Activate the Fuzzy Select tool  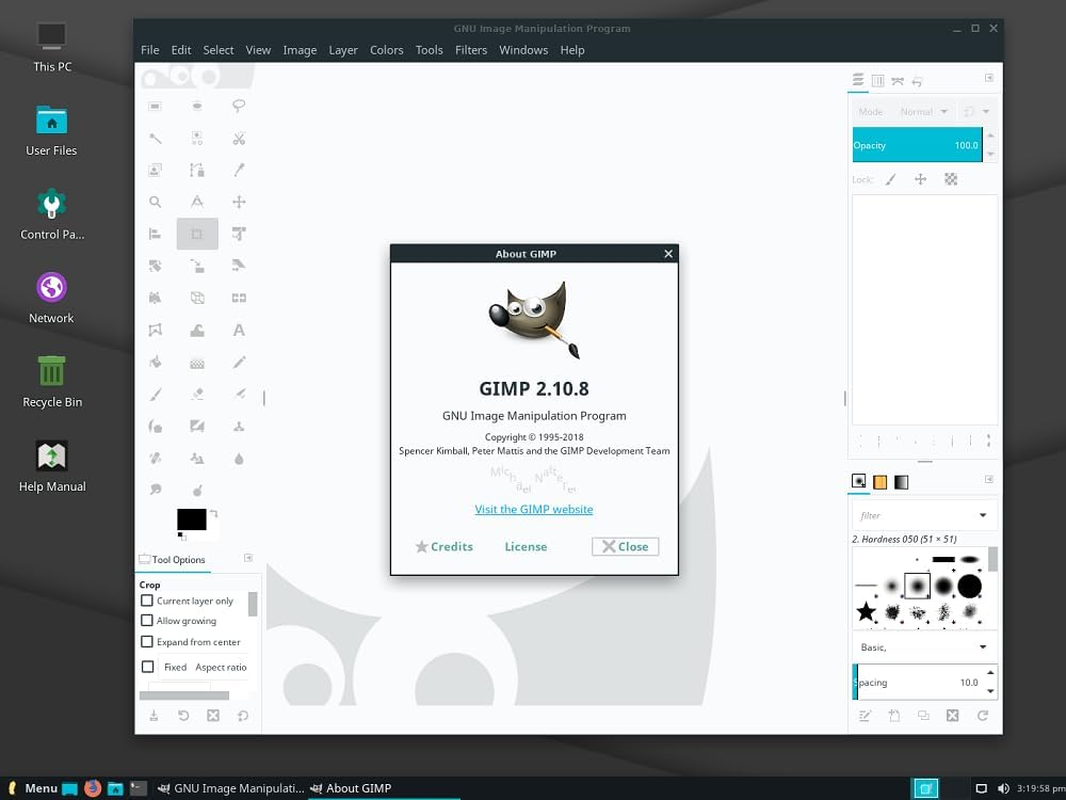(155, 138)
